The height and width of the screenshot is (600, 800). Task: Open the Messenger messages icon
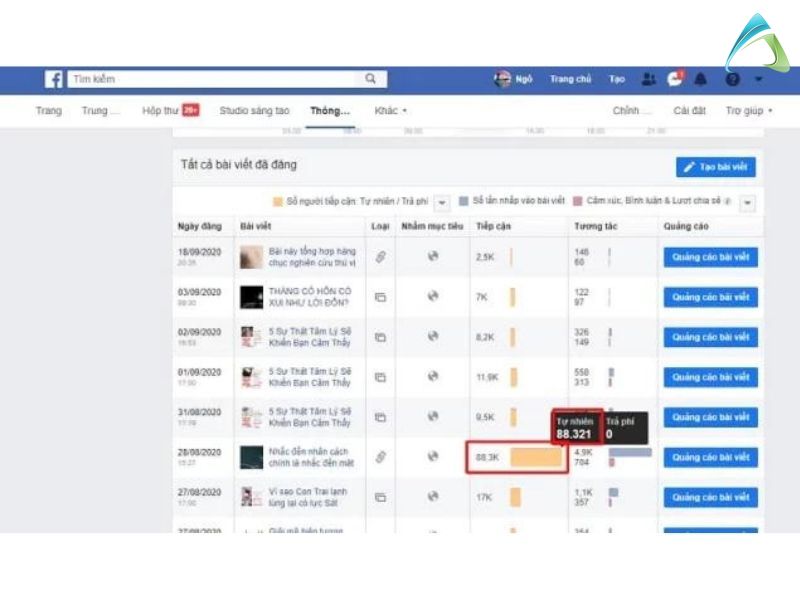675,79
